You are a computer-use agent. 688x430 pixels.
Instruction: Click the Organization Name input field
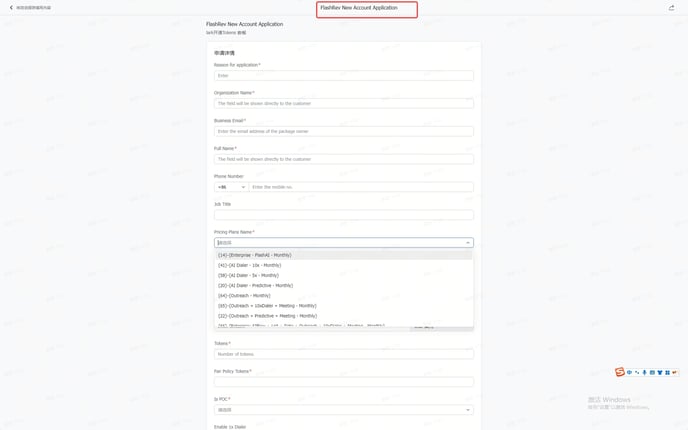(x=344, y=104)
